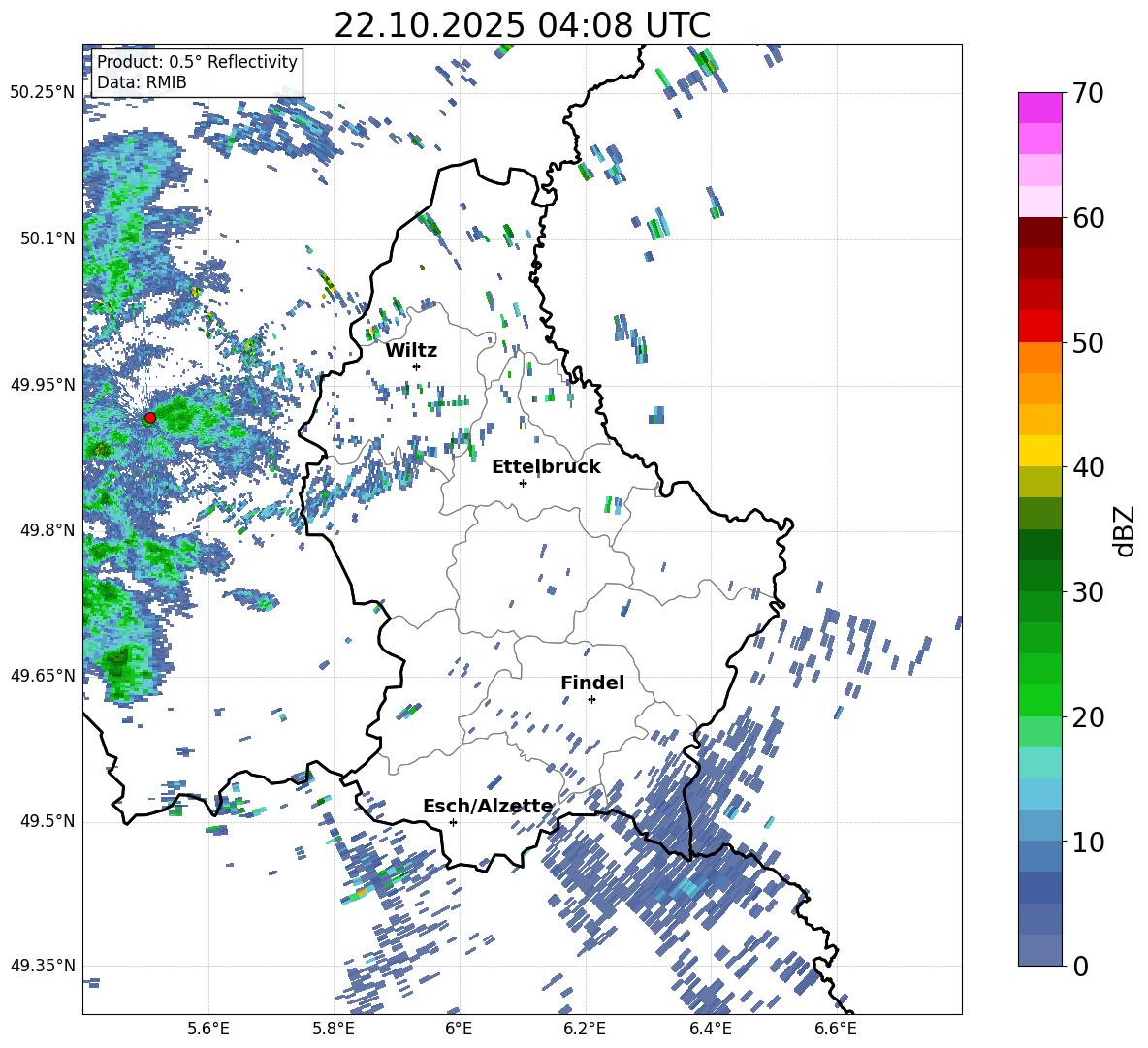Pick the yellow colorbar swatch above 40

point(1039,451)
